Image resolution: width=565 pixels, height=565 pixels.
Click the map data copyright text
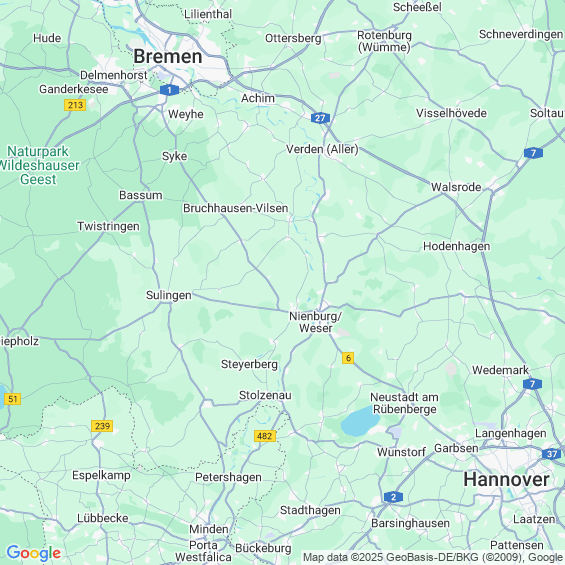(433, 557)
